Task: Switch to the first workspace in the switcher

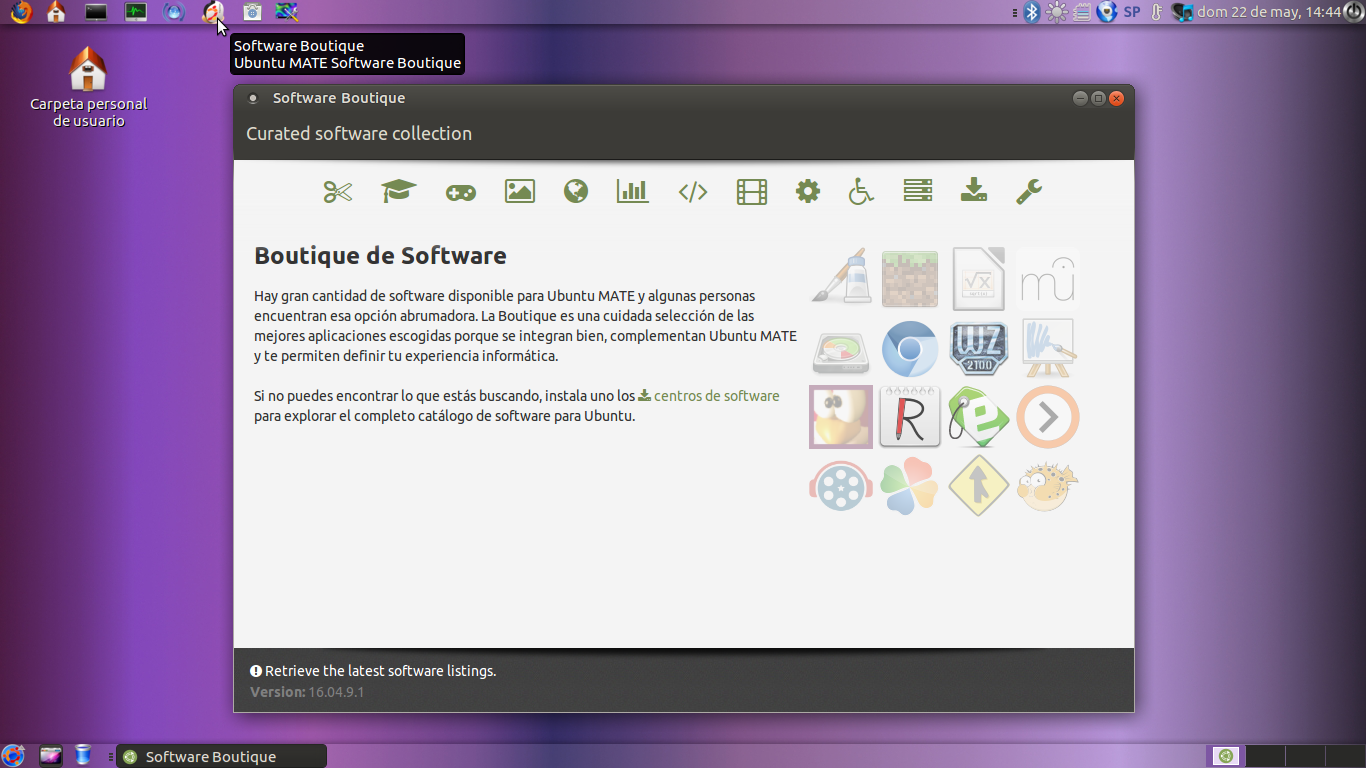Action: tap(1226, 756)
